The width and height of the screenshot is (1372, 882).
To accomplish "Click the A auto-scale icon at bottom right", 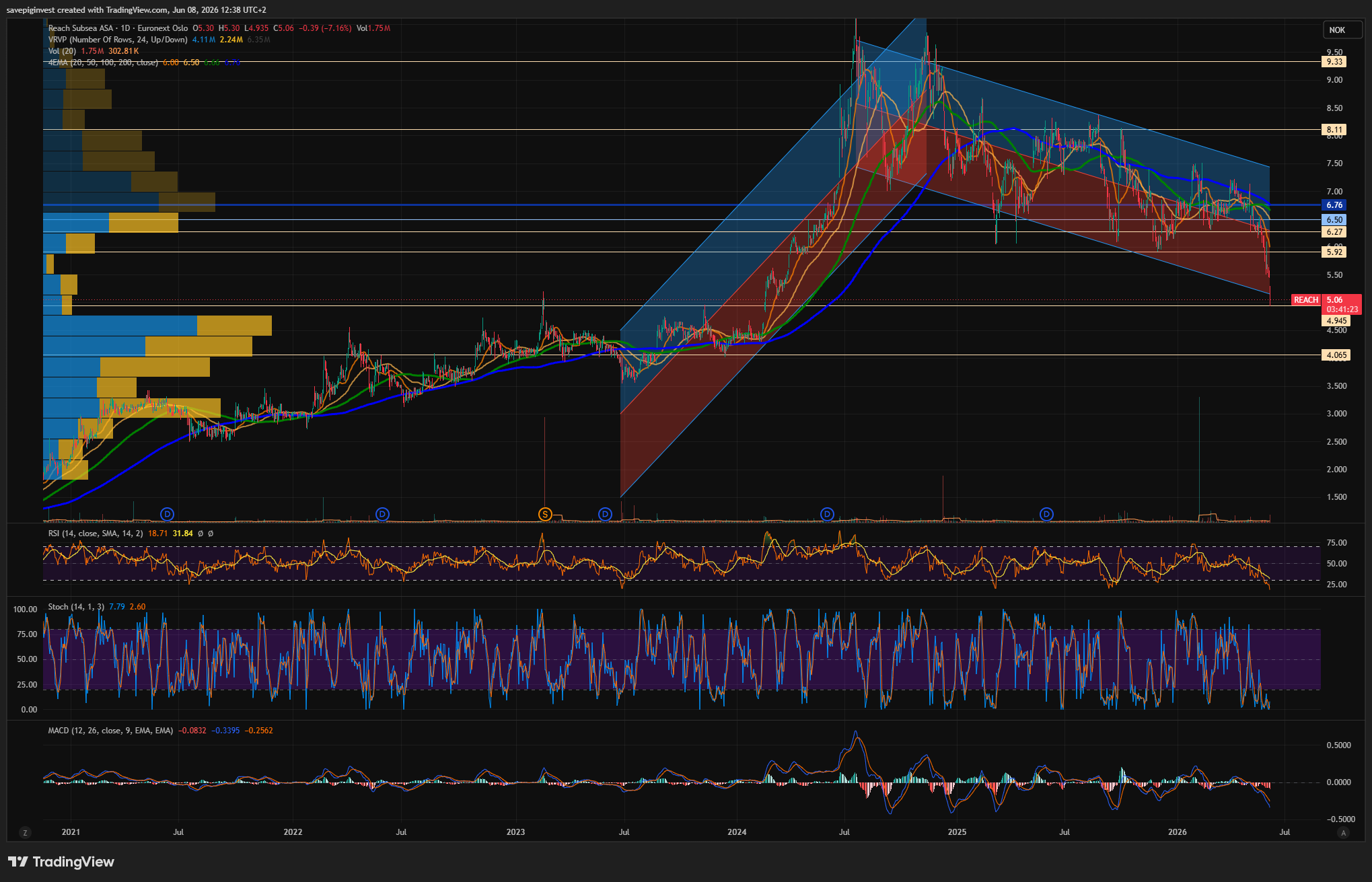I will point(1344,833).
